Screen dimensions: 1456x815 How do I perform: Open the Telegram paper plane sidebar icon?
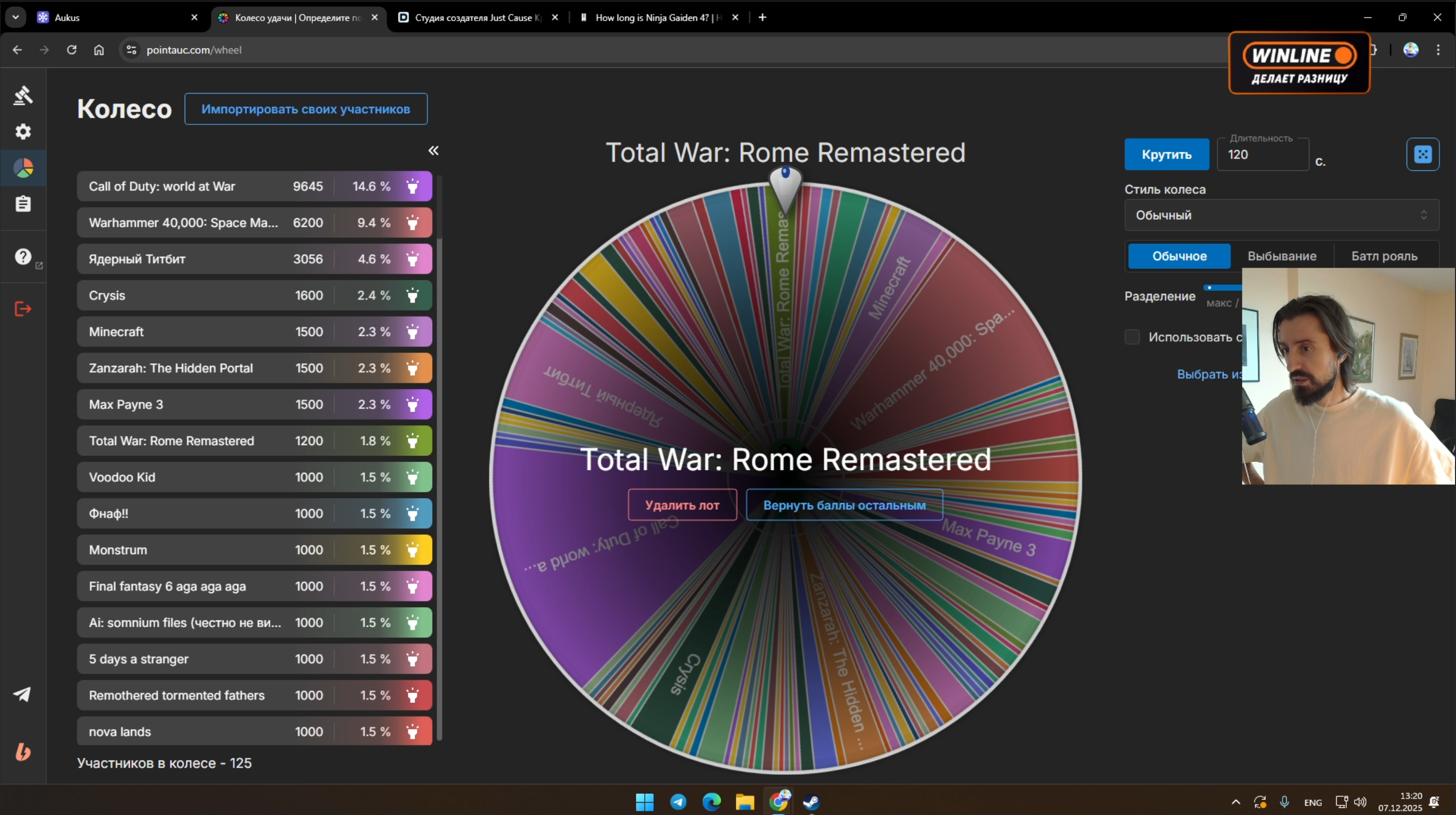click(x=22, y=694)
